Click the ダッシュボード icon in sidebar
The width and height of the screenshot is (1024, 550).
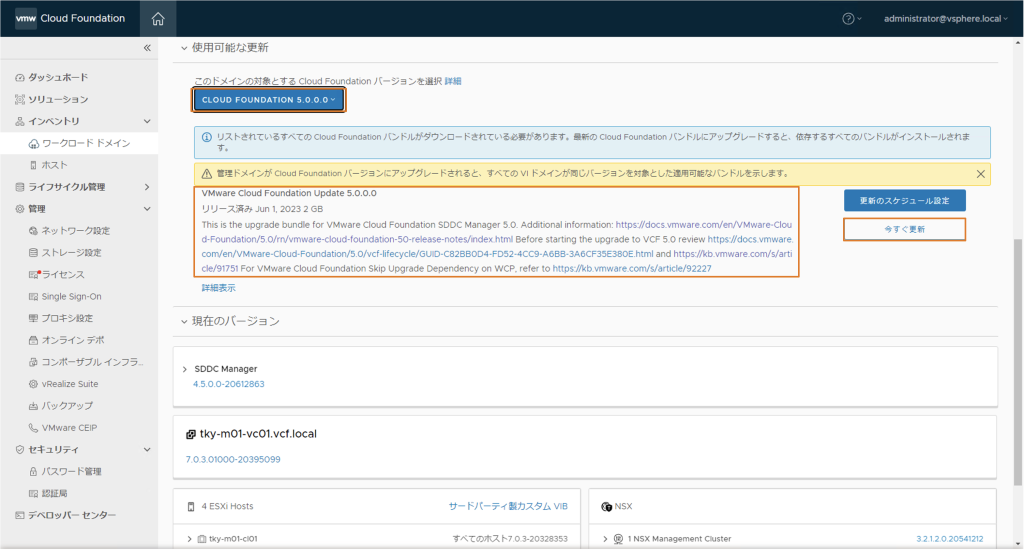pos(20,77)
